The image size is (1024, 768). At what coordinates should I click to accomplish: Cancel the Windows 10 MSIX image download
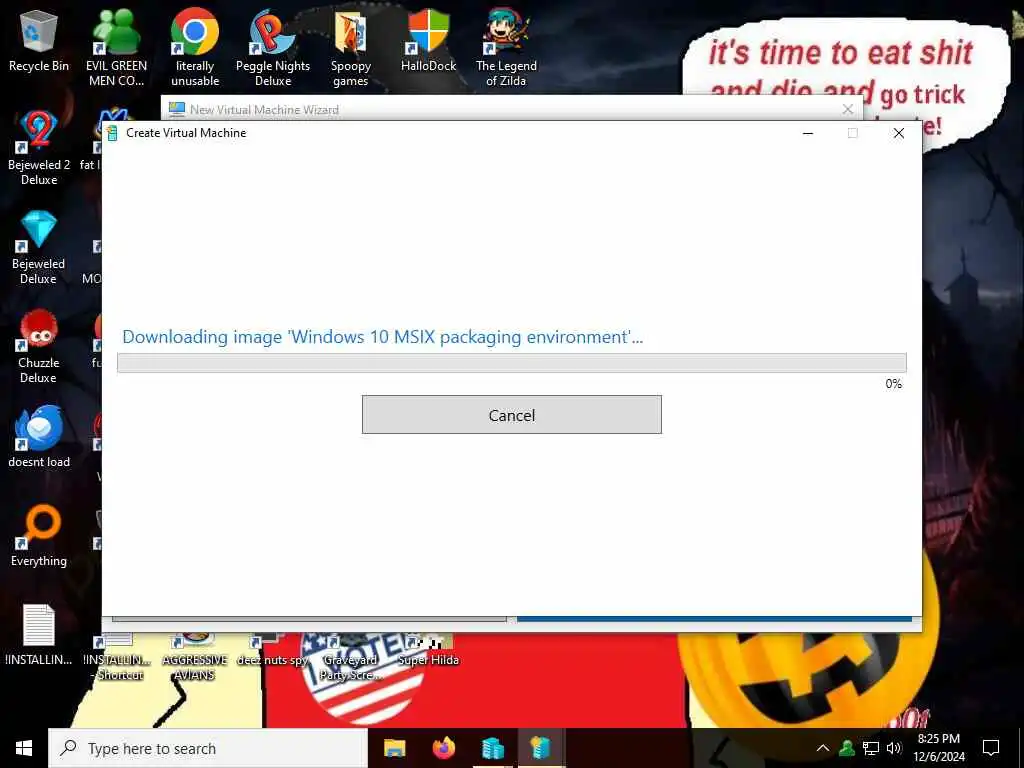coord(511,415)
